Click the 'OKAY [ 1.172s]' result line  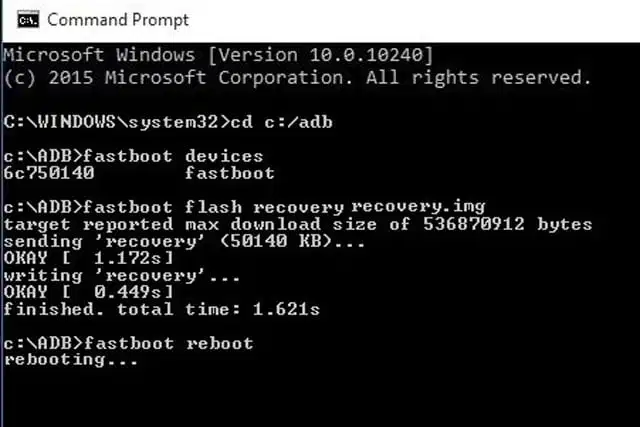(89, 258)
